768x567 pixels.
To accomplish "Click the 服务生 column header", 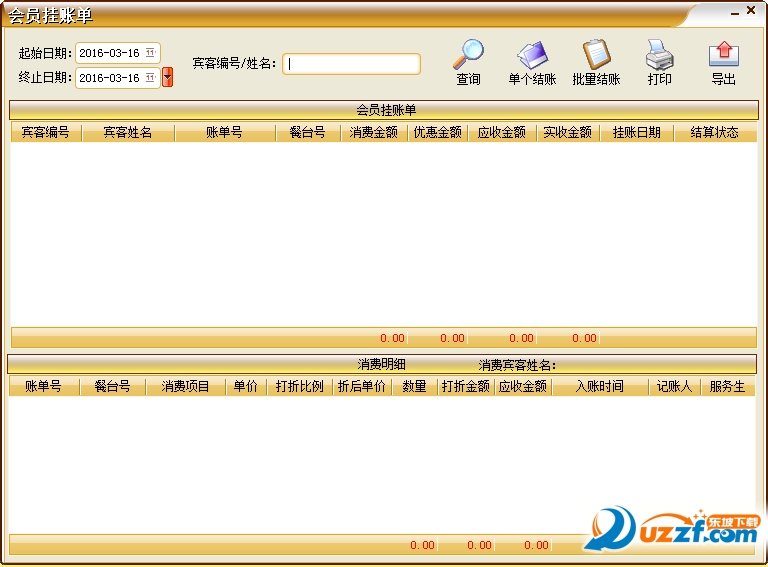I will 727,386.
